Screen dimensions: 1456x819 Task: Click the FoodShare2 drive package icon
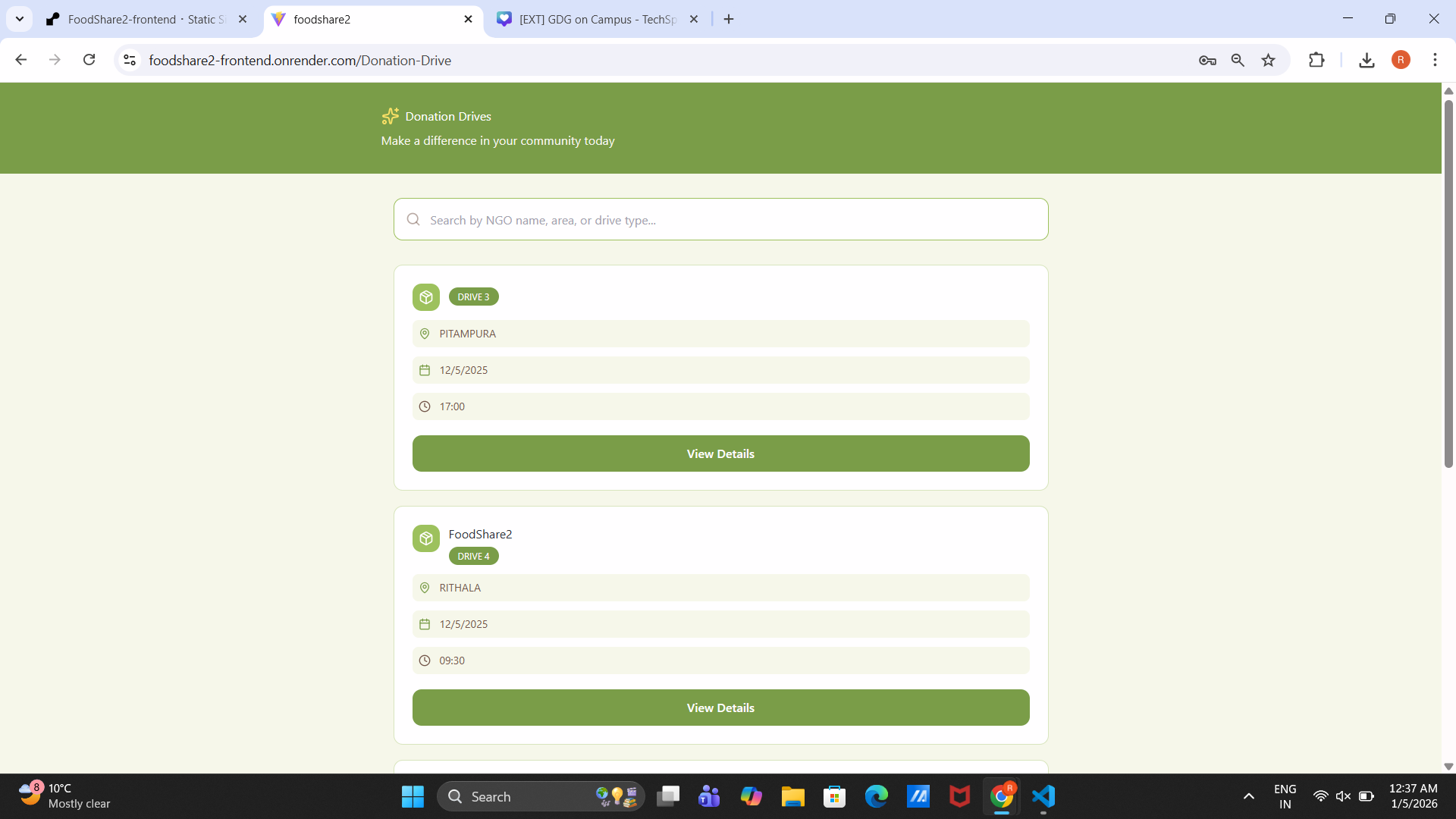425,538
